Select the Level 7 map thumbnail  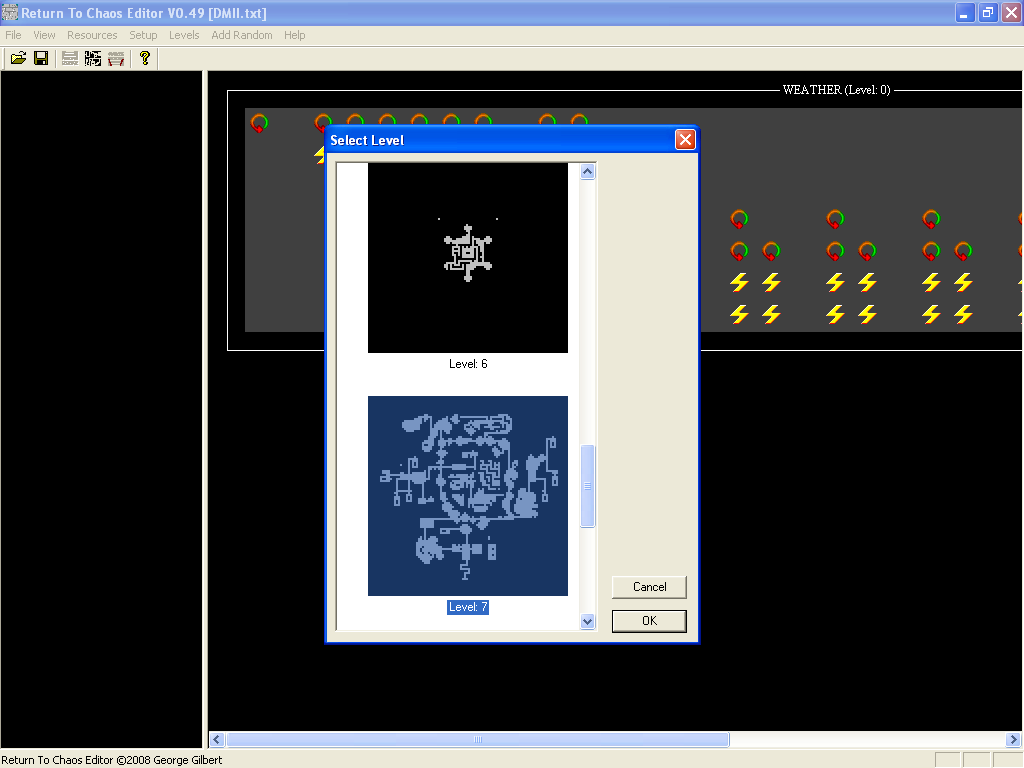[x=467, y=496]
